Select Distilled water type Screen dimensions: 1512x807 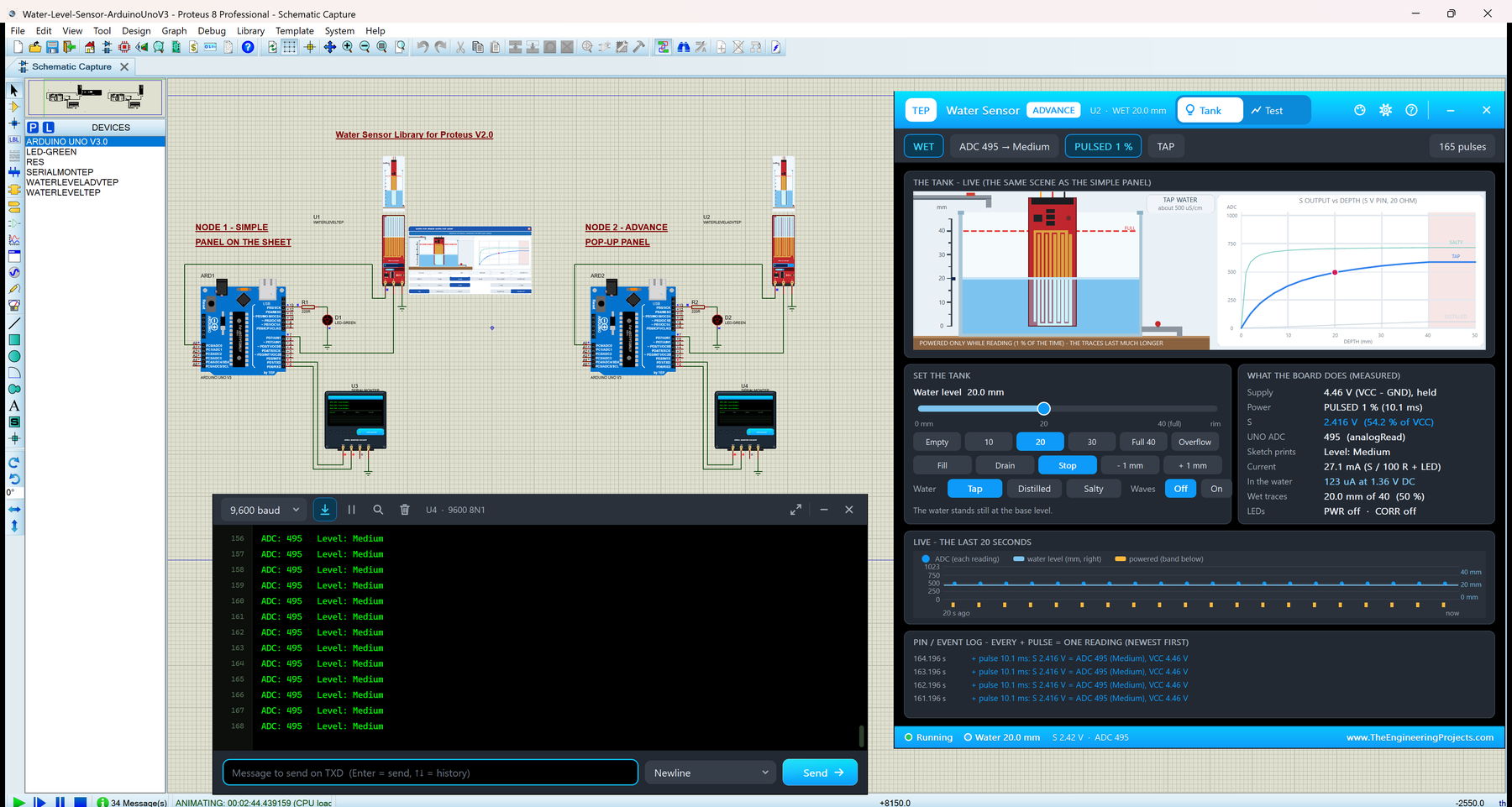1034,489
